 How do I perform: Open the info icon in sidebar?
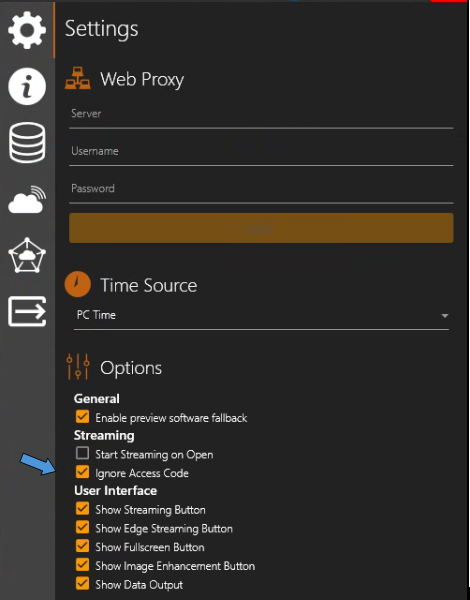(x=27, y=86)
